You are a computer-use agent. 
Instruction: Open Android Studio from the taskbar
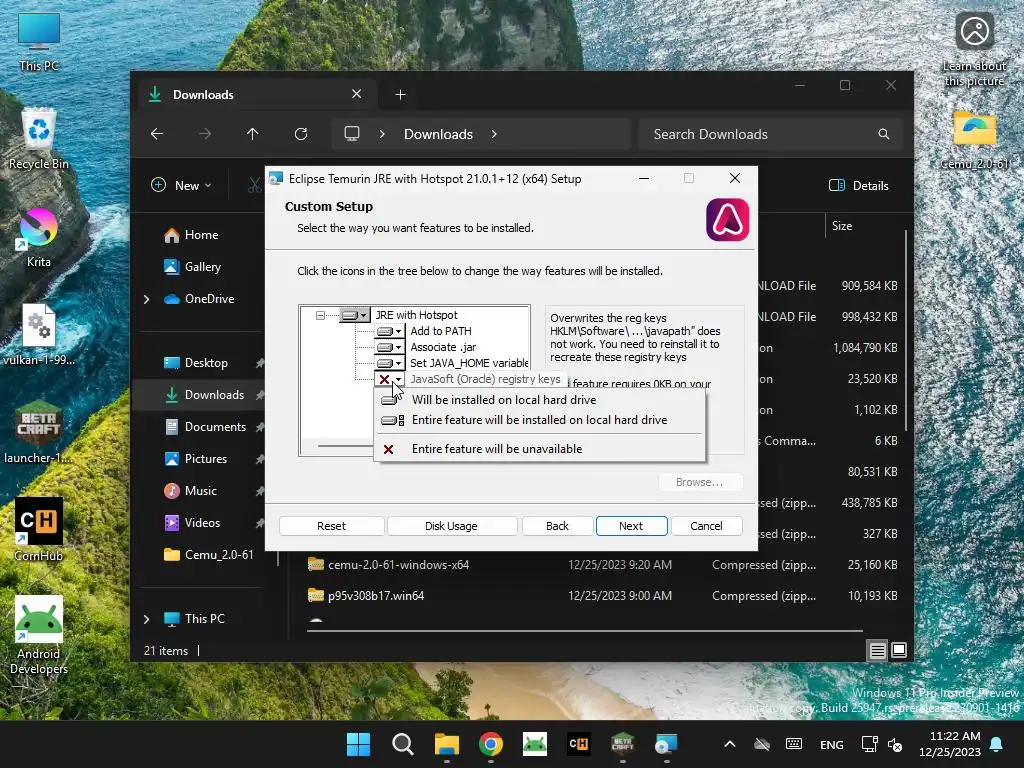click(535, 744)
